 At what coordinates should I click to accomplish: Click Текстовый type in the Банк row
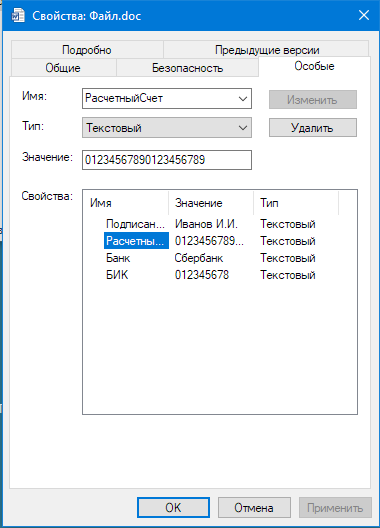point(288,258)
